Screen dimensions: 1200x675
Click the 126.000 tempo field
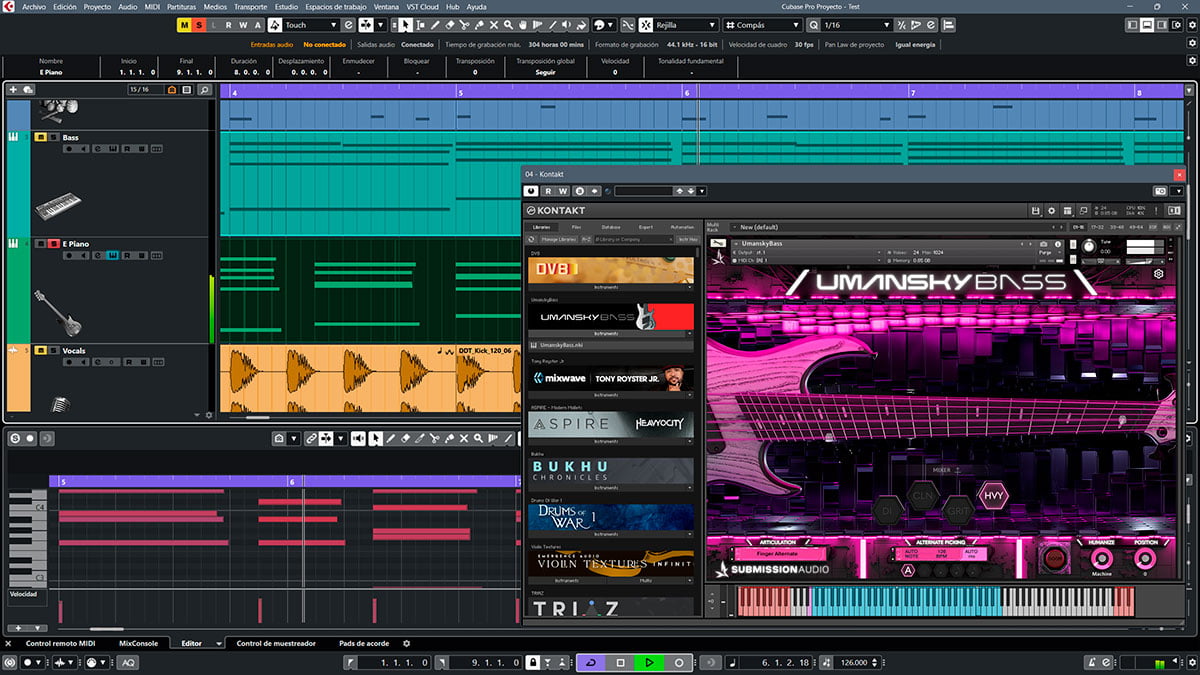coord(853,662)
